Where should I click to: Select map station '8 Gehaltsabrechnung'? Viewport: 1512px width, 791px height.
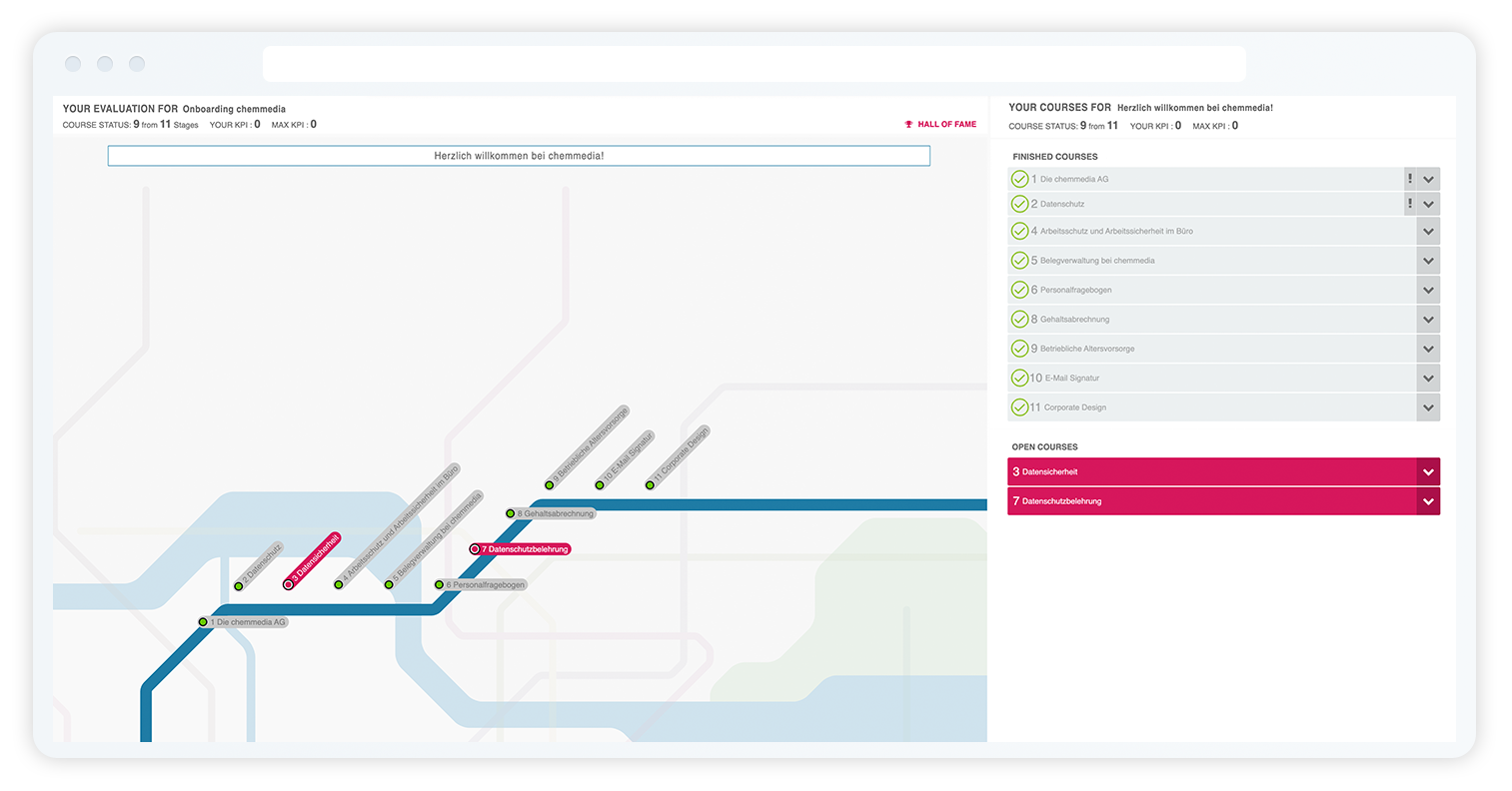pyautogui.click(x=551, y=513)
